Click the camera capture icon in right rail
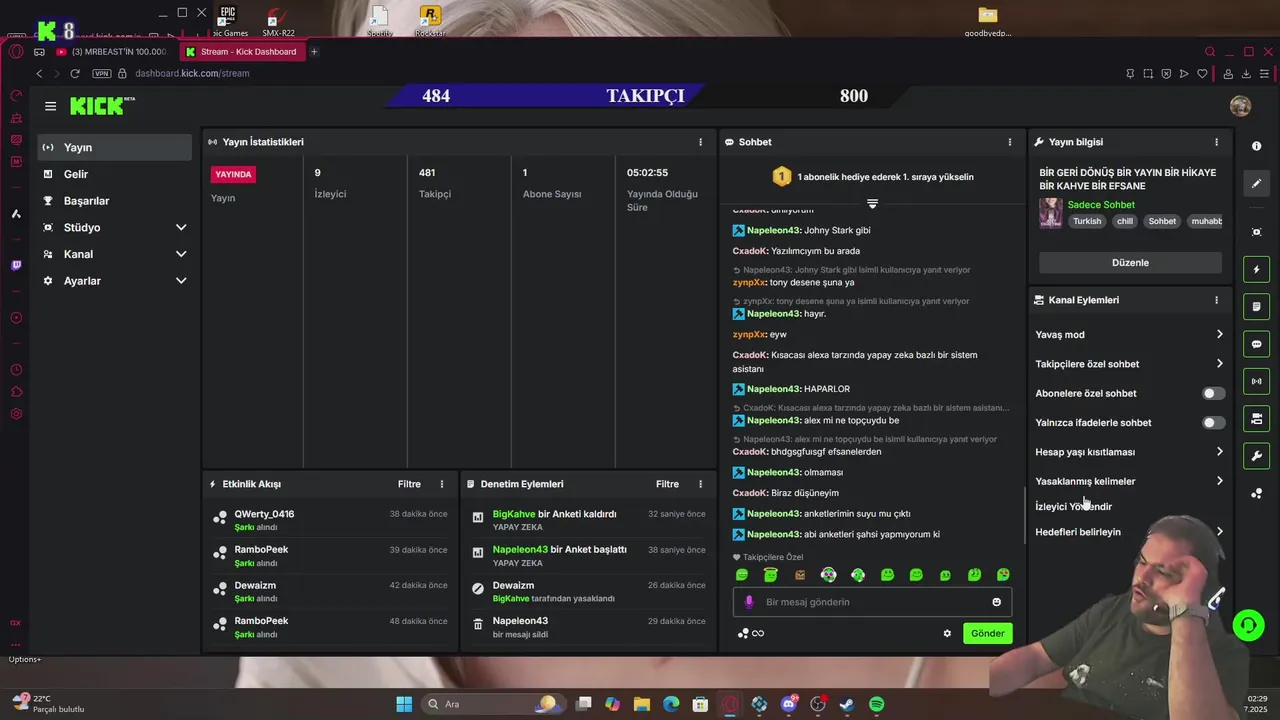The height and width of the screenshot is (720, 1280). [x=1257, y=232]
